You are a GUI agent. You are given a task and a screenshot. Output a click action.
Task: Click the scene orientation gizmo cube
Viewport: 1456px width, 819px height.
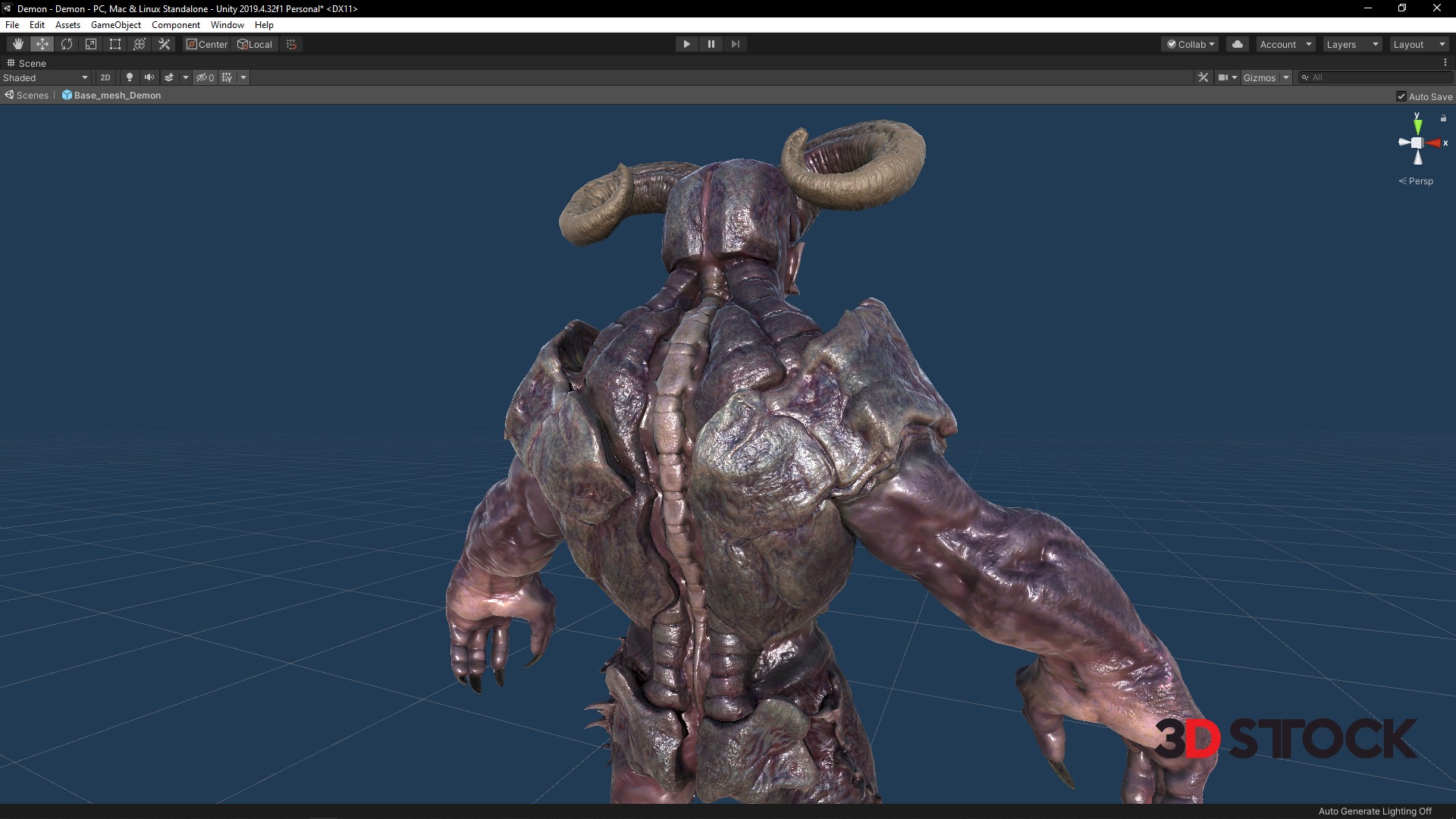pyautogui.click(x=1417, y=143)
